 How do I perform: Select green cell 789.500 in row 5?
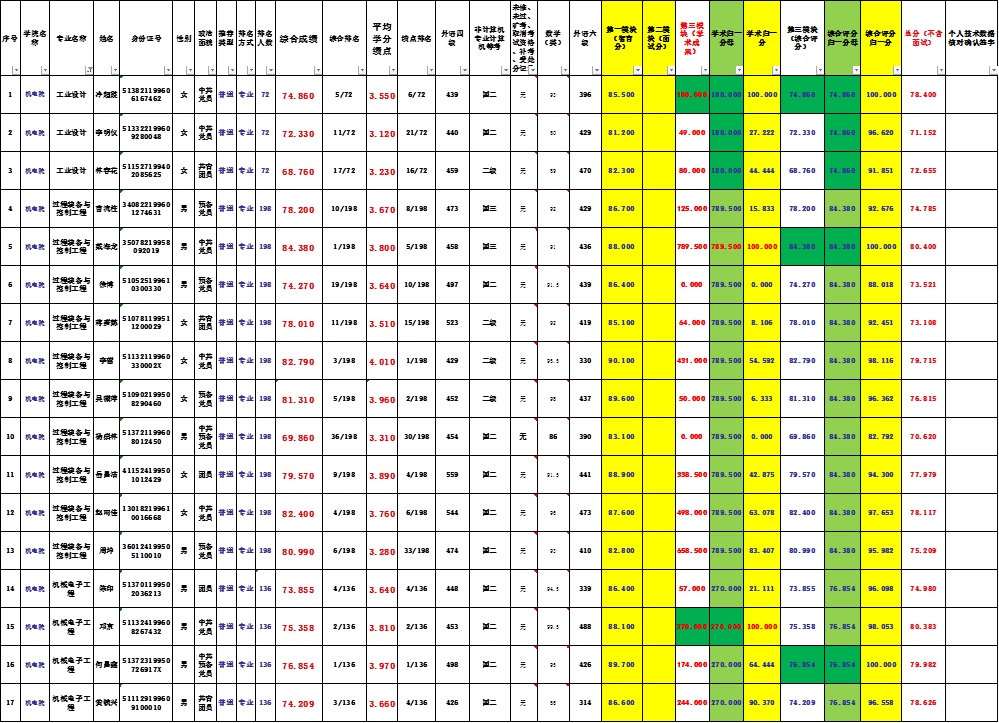click(x=725, y=247)
